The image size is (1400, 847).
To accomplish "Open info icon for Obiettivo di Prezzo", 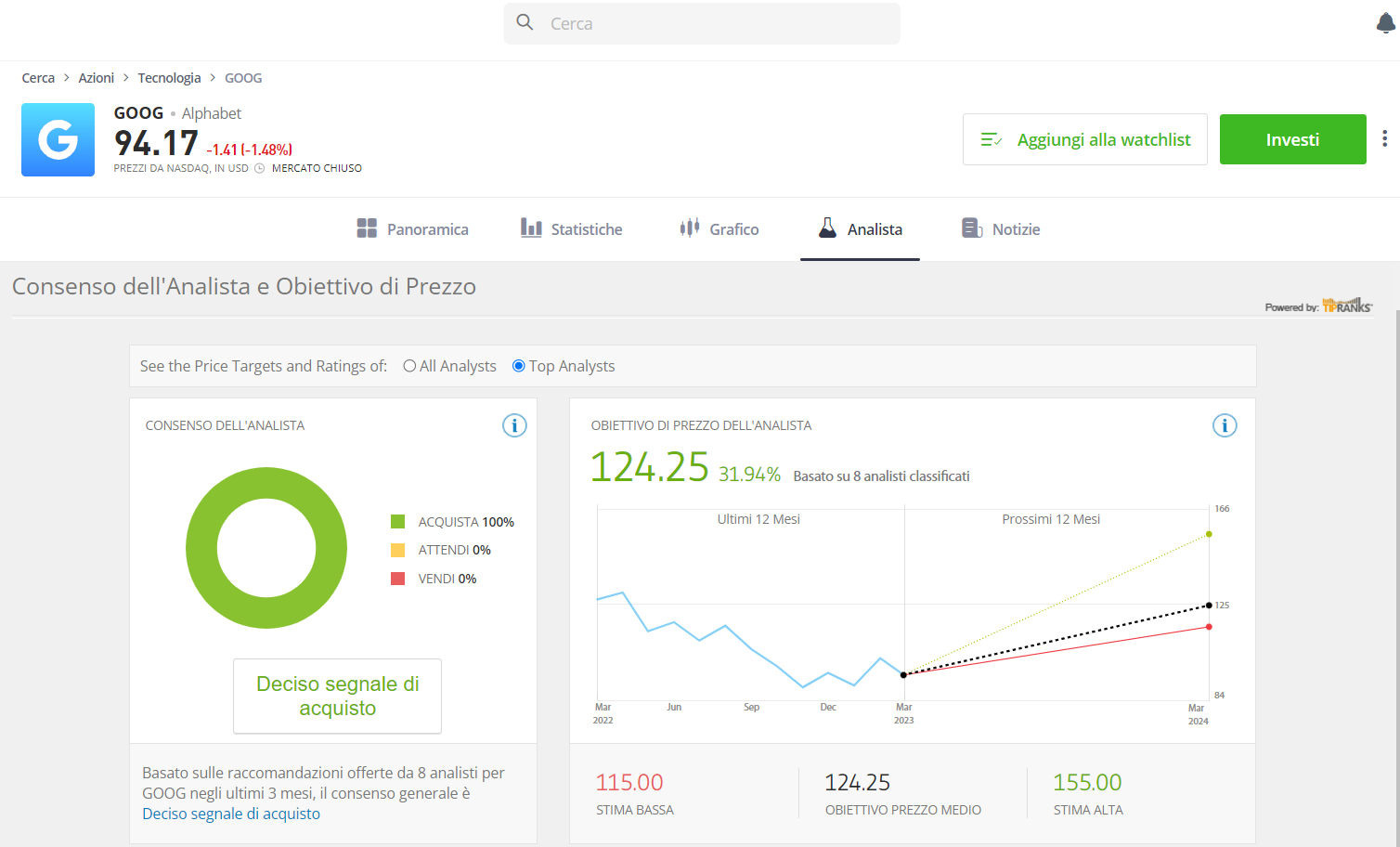I will click(1225, 425).
